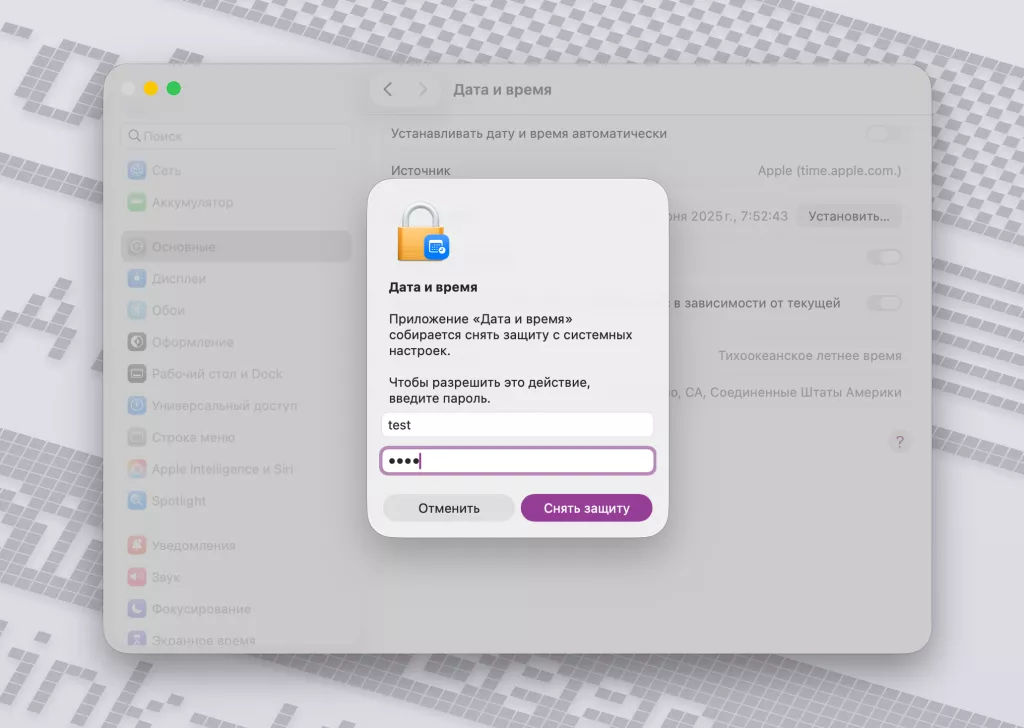Image resolution: width=1024 pixels, height=728 pixels.
Task: Dismiss the dialog with Отменить
Action: click(x=448, y=507)
